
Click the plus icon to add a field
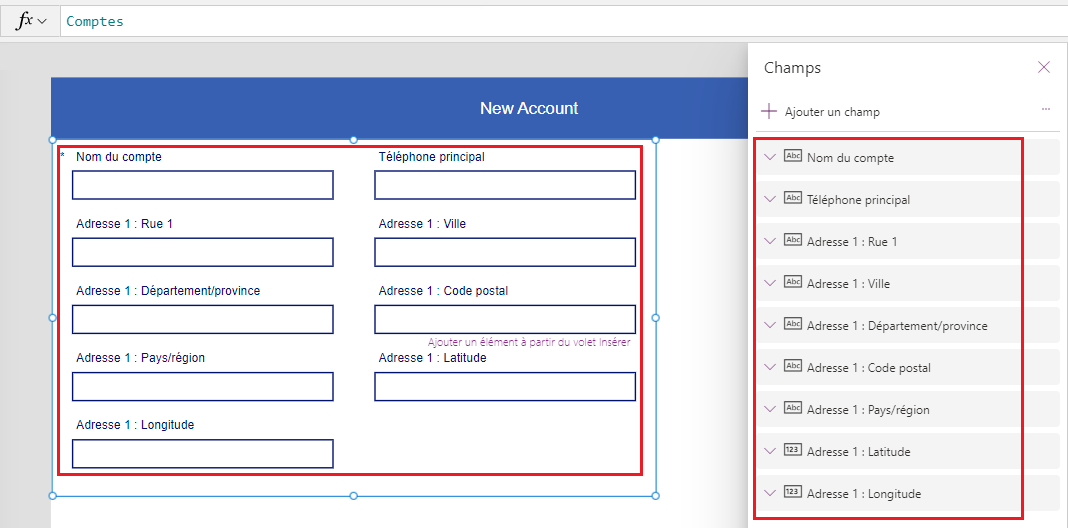[769, 111]
